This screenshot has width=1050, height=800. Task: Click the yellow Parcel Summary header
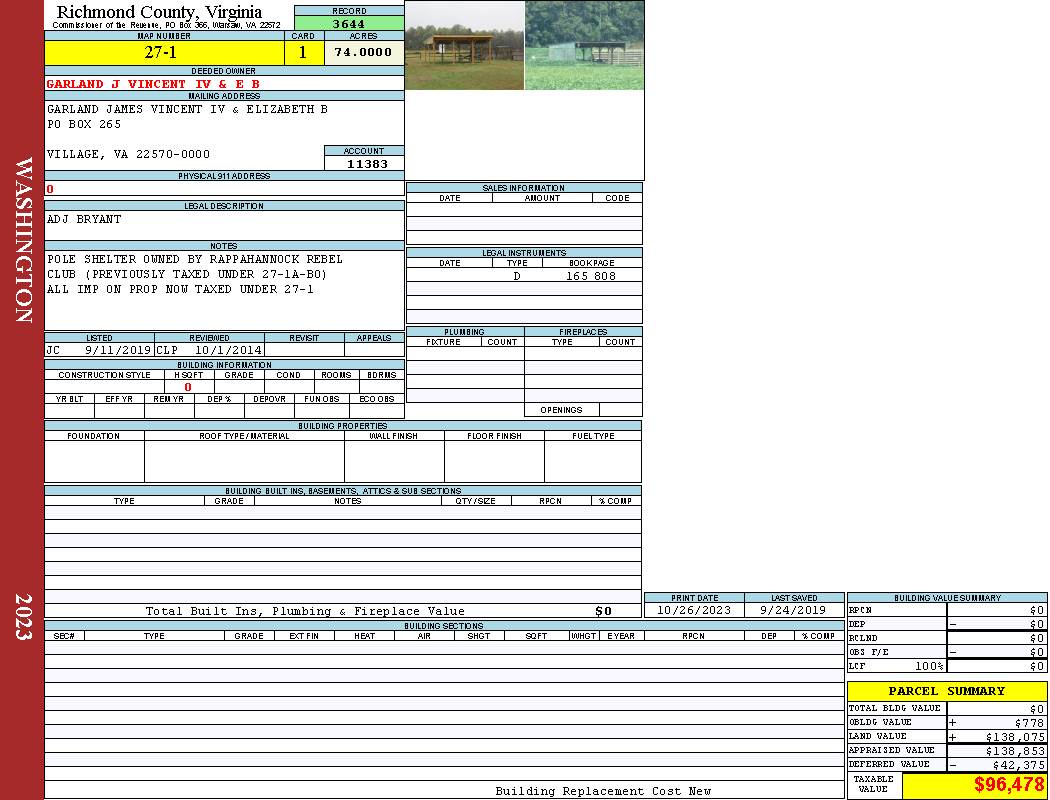(x=946, y=691)
